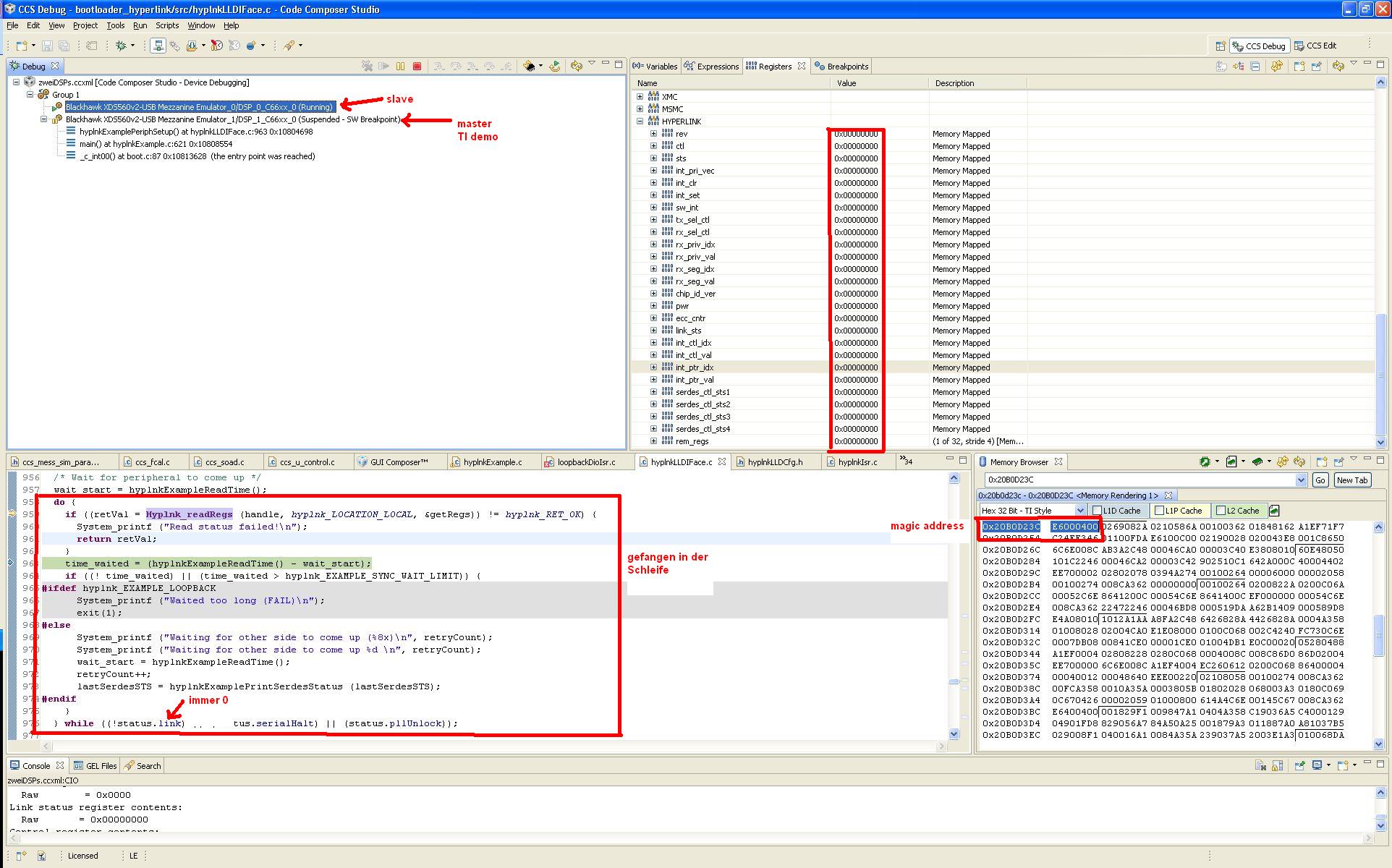Image resolution: width=1392 pixels, height=868 pixels.
Task: Toggle the L1P Cache checkbox
Action: click(x=1159, y=511)
